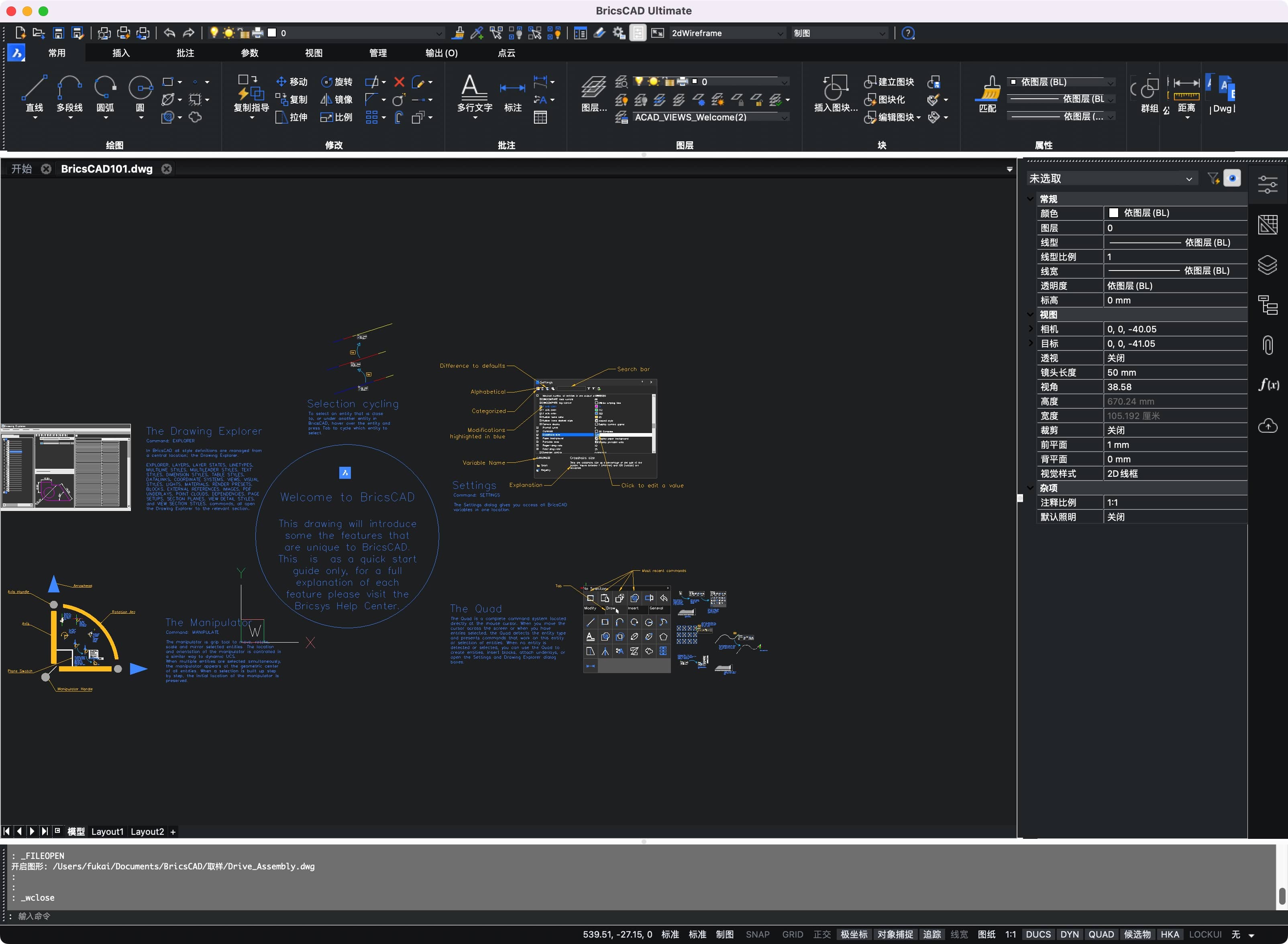Viewport: 1288px width, 944px height.
Task: Collapse the 常规 properties section
Action: coord(1030,199)
